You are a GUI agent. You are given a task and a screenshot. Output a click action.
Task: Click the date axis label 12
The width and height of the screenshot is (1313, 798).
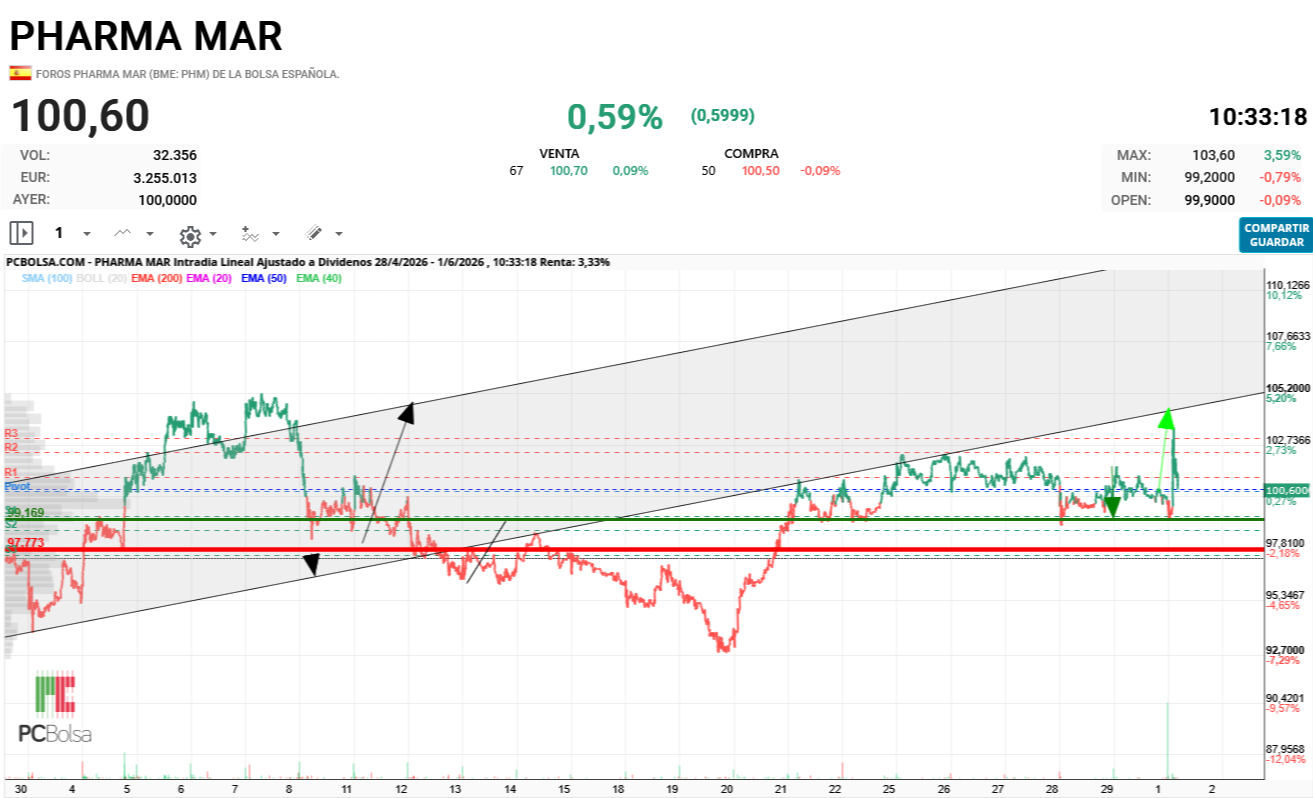click(x=401, y=788)
